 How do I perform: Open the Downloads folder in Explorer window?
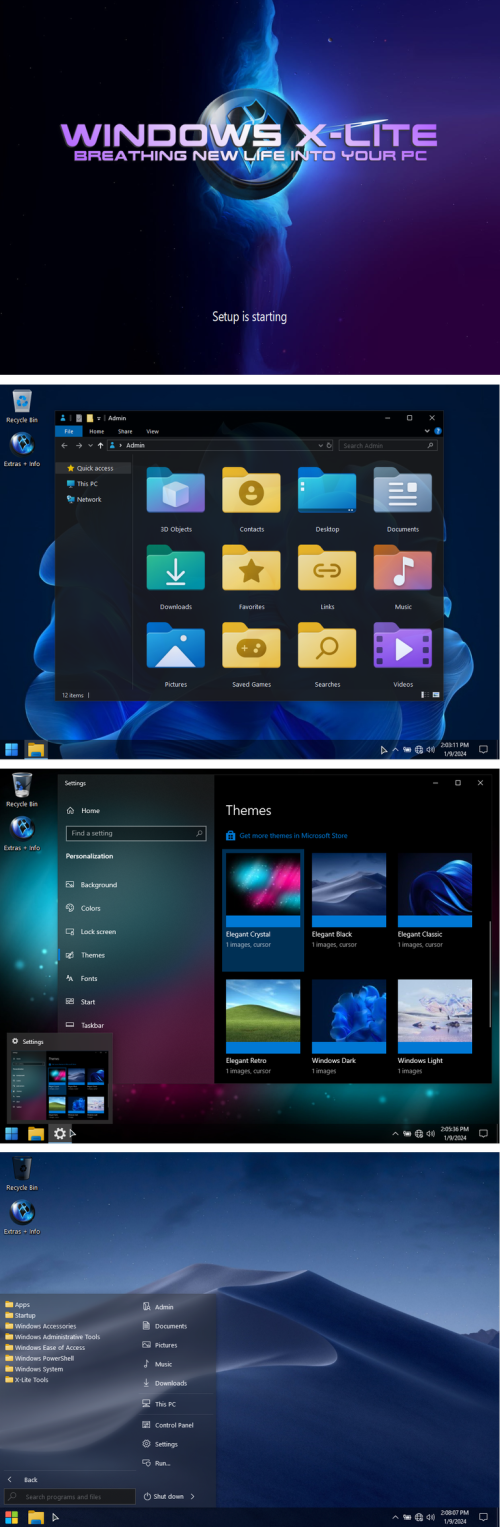(x=176, y=568)
